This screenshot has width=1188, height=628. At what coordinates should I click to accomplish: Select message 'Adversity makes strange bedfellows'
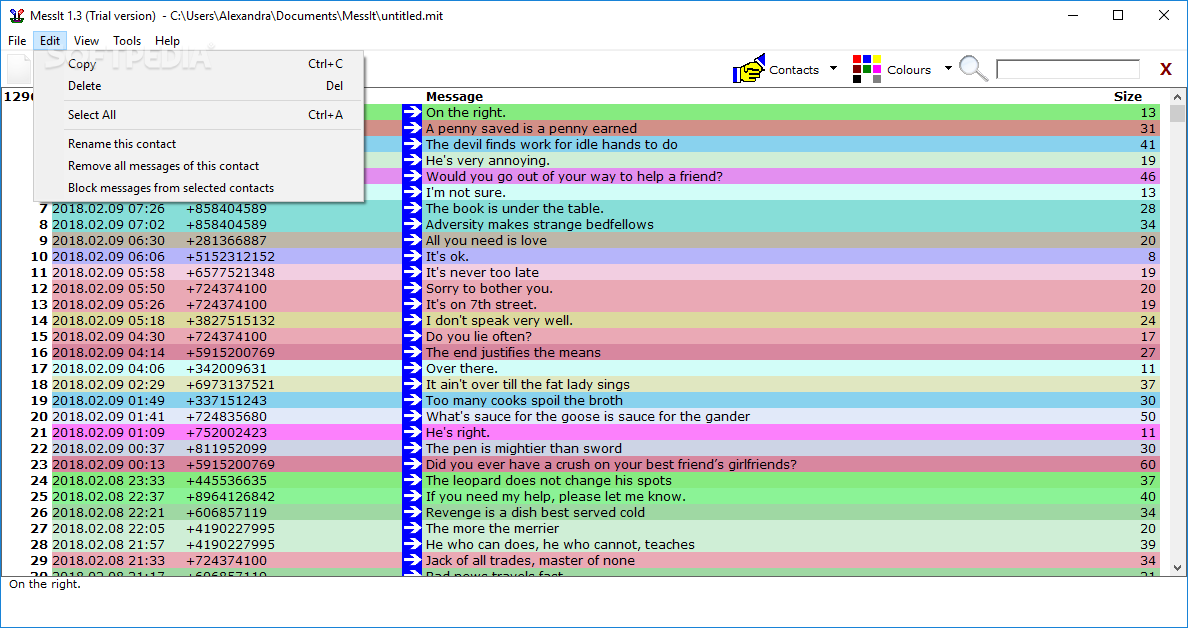point(539,224)
